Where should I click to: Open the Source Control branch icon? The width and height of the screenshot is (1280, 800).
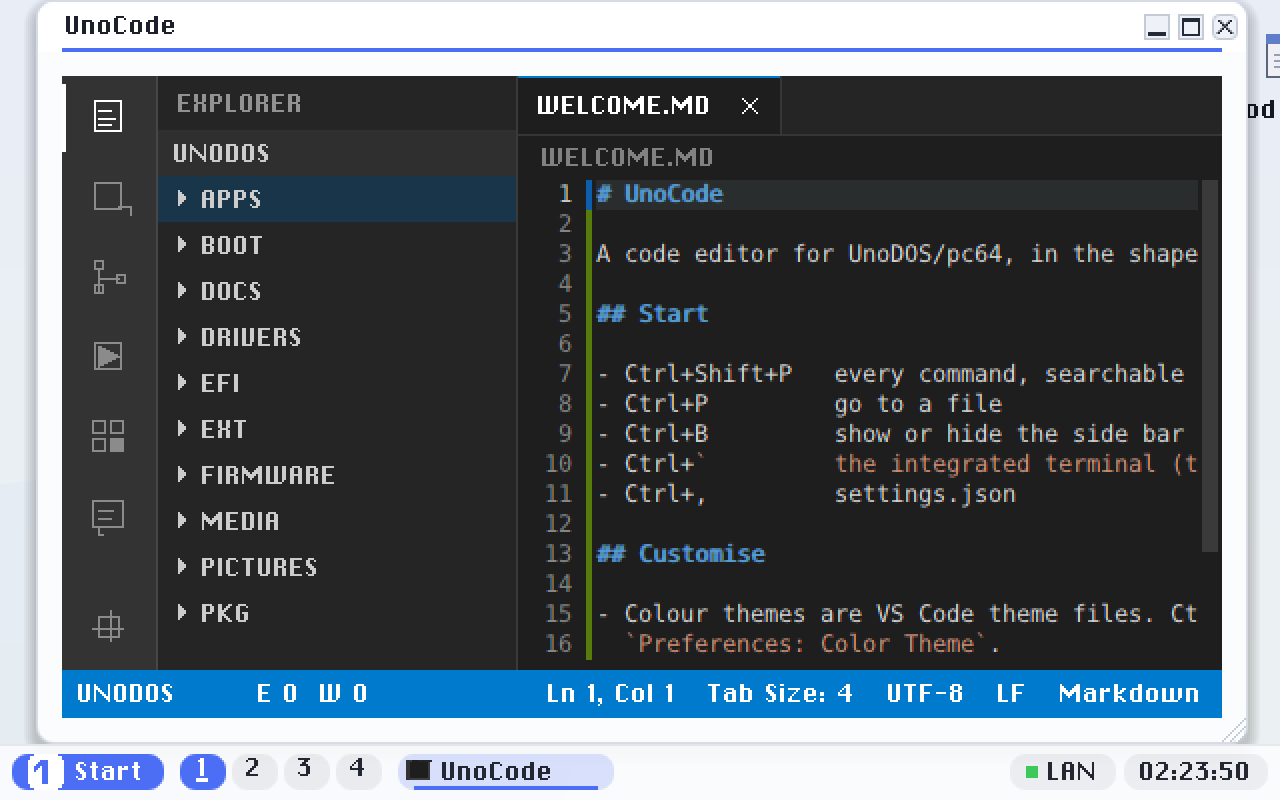tap(109, 277)
